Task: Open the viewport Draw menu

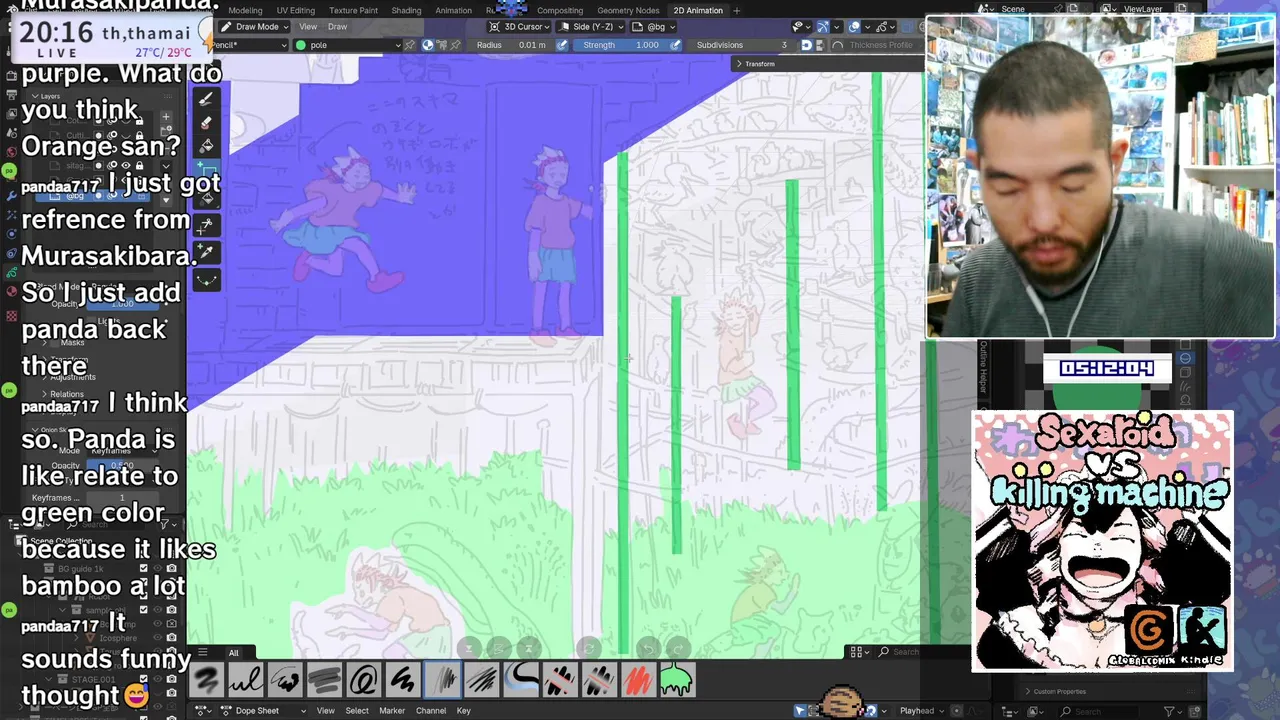Action: pyautogui.click(x=338, y=27)
